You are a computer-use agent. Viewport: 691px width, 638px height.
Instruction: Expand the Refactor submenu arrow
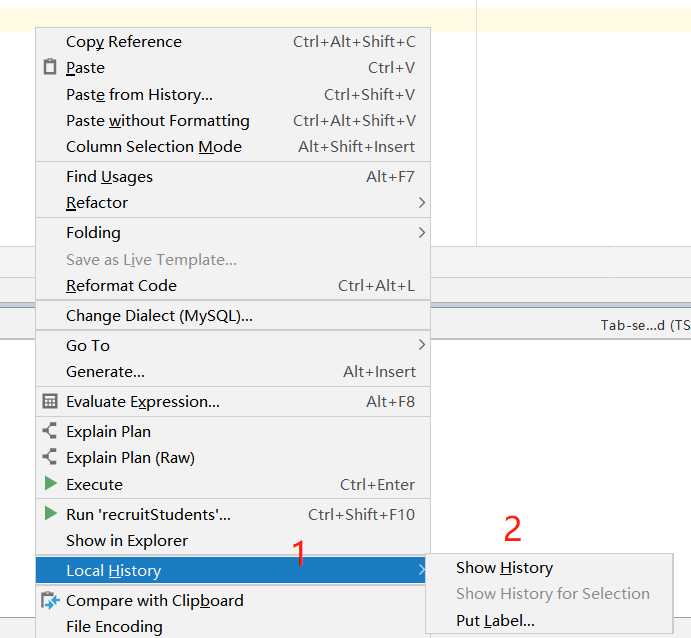422,203
